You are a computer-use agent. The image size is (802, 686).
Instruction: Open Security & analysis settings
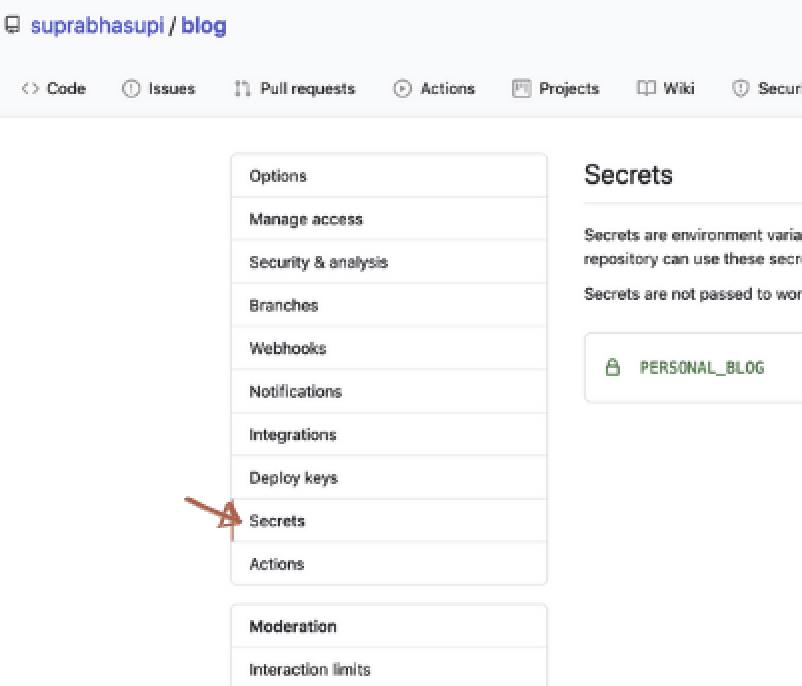click(x=389, y=262)
